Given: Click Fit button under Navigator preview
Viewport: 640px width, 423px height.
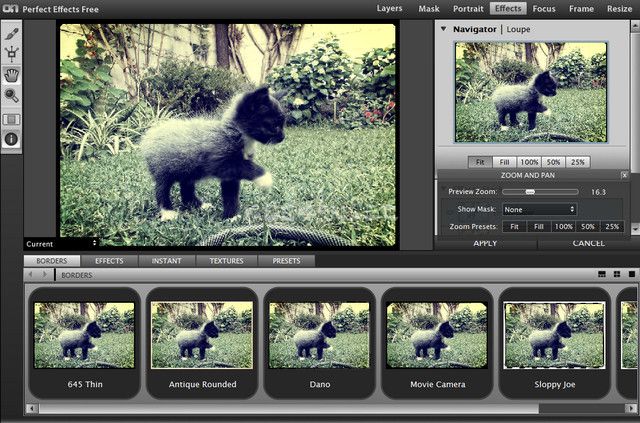Looking at the screenshot, I should (x=480, y=162).
